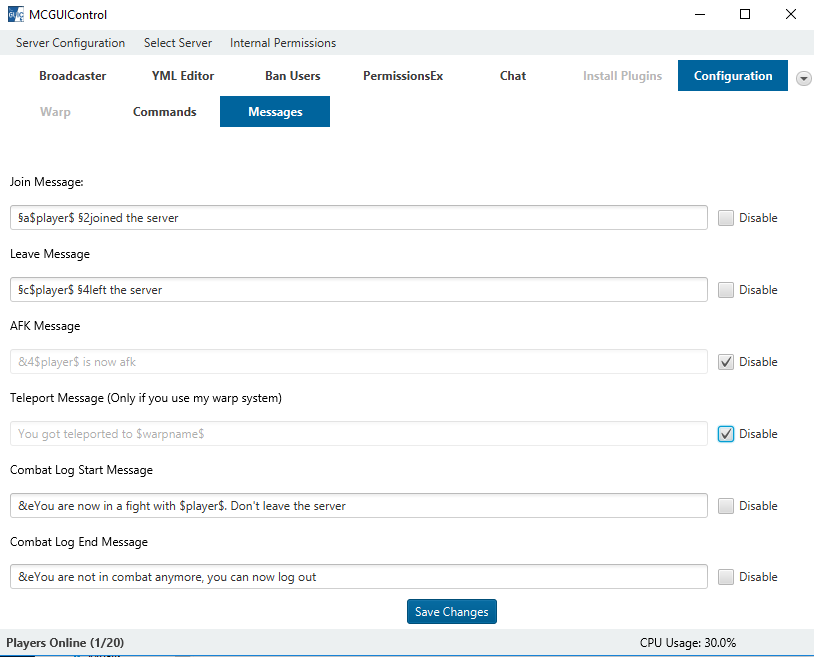Maximize the MCGUIControl window

click(745, 15)
